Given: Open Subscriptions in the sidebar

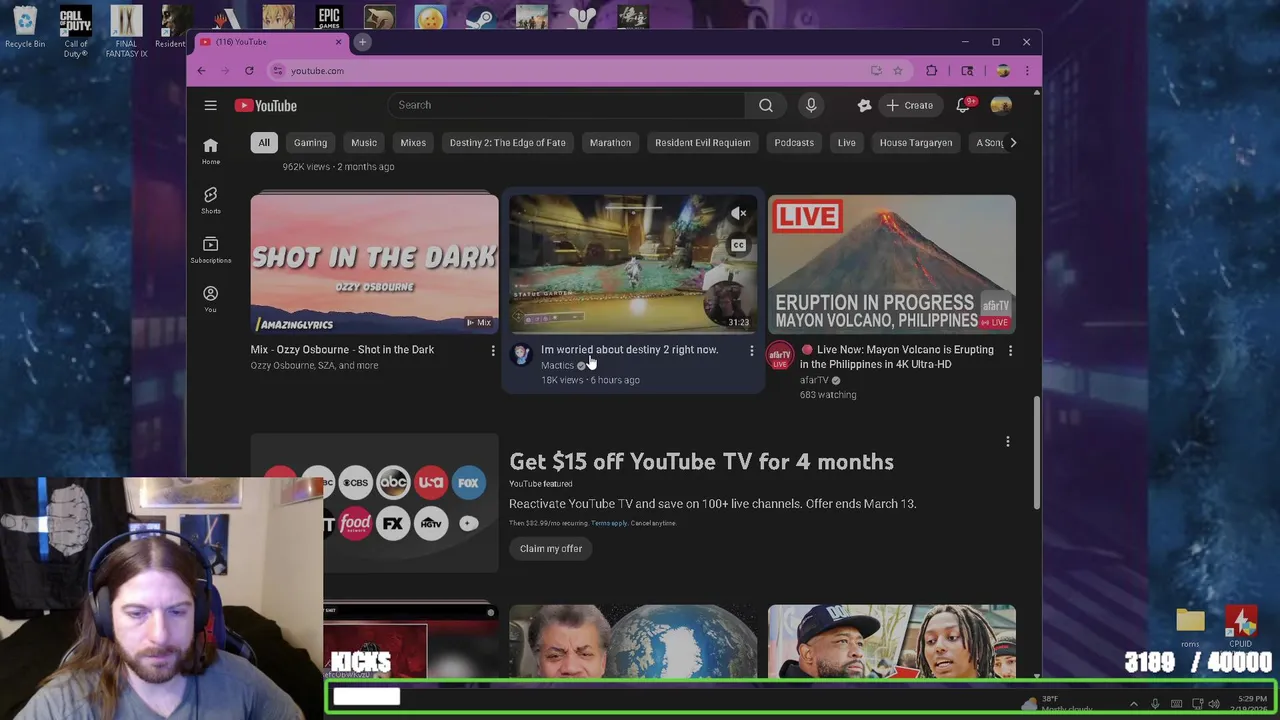Looking at the screenshot, I should coord(210,250).
